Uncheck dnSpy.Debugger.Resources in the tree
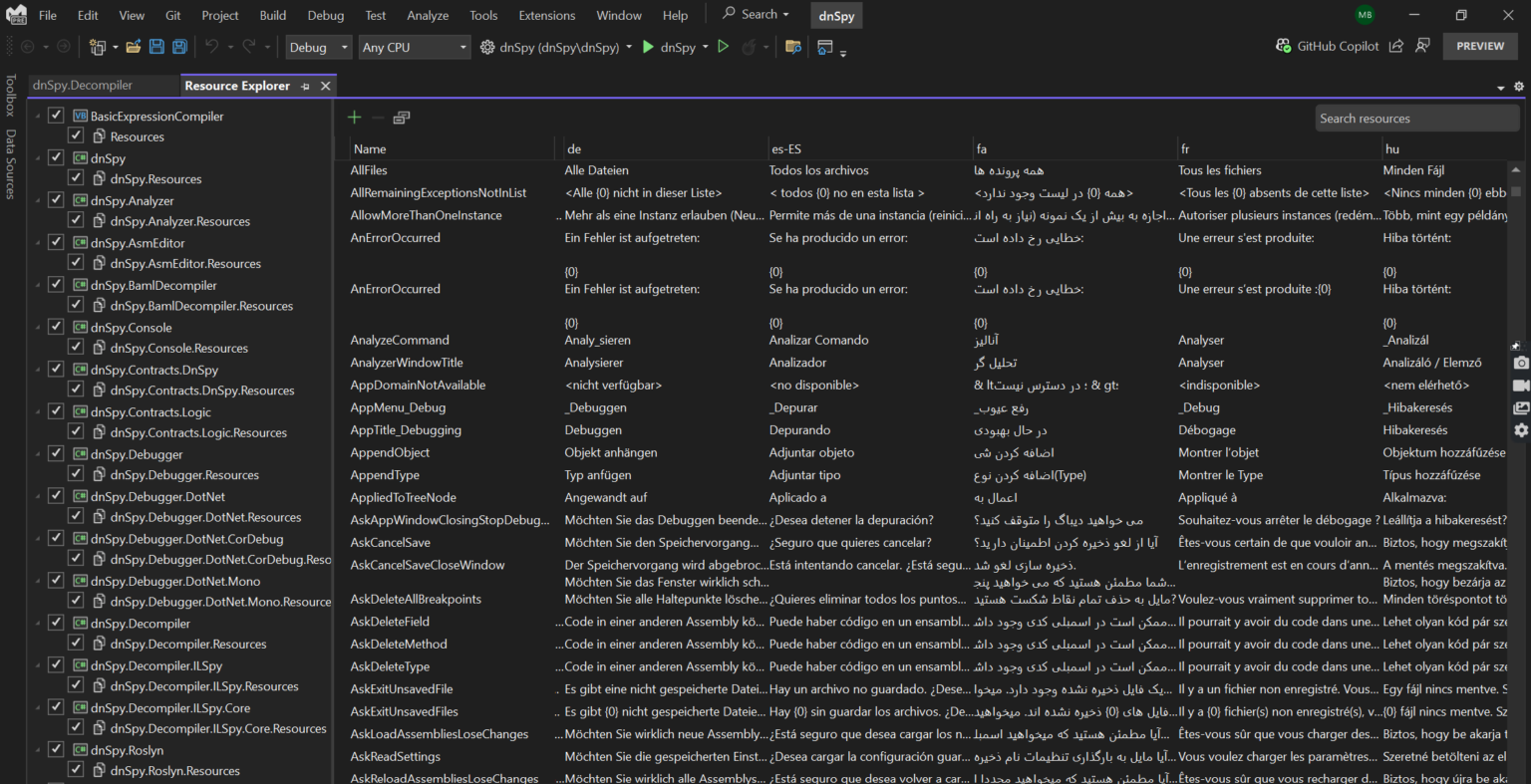1531x784 pixels. pos(76,474)
